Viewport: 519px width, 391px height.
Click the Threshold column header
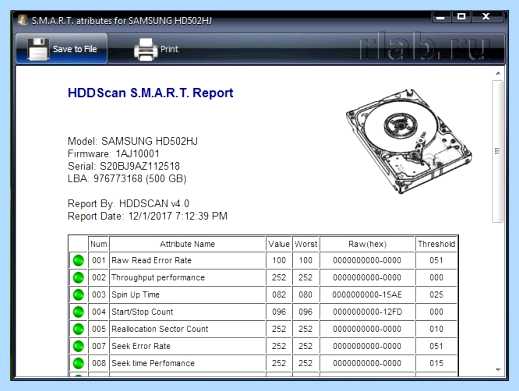(x=436, y=244)
